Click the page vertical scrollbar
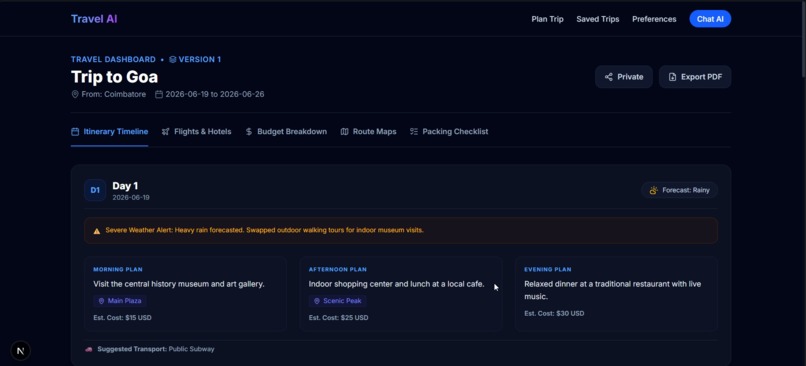Image resolution: width=806 pixels, height=366 pixels. 802,40
